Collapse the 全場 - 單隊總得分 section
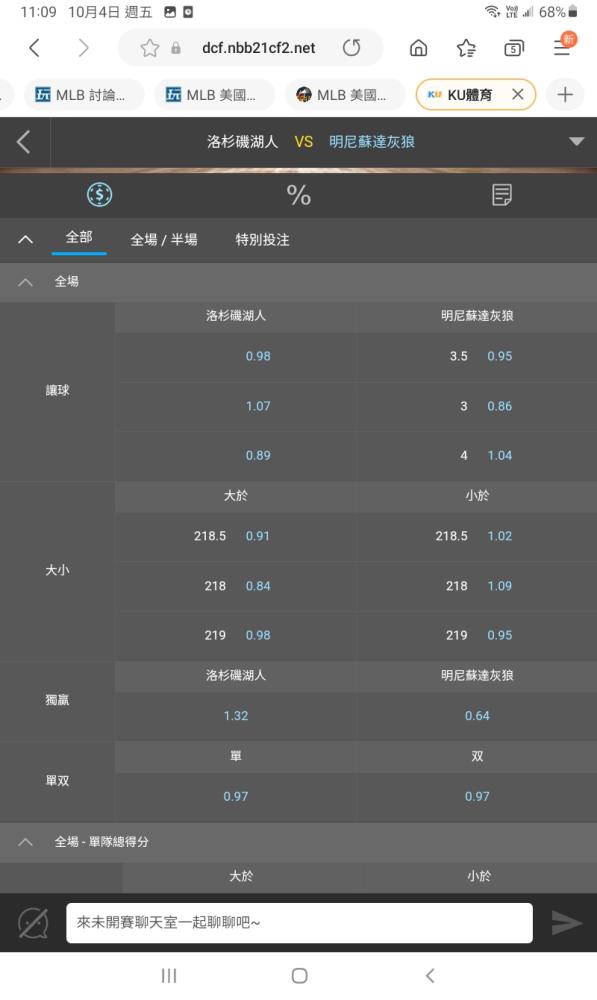The height and width of the screenshot is (1000, 597). 26,842
